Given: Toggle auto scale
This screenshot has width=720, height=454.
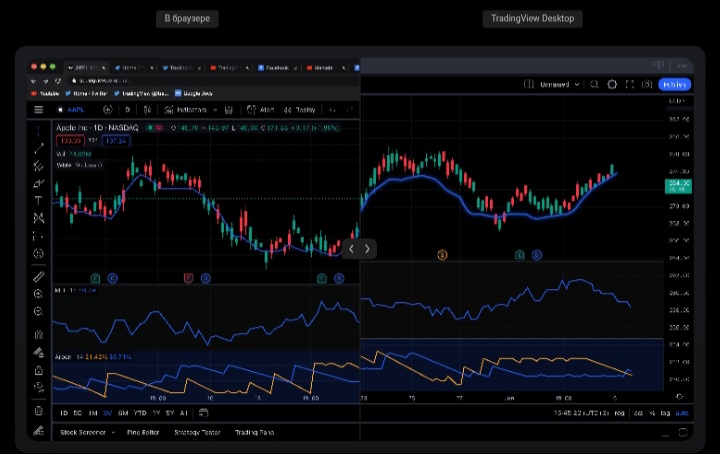Looking at the screenshot, I should pyautogui.click(x=682, y=413).
